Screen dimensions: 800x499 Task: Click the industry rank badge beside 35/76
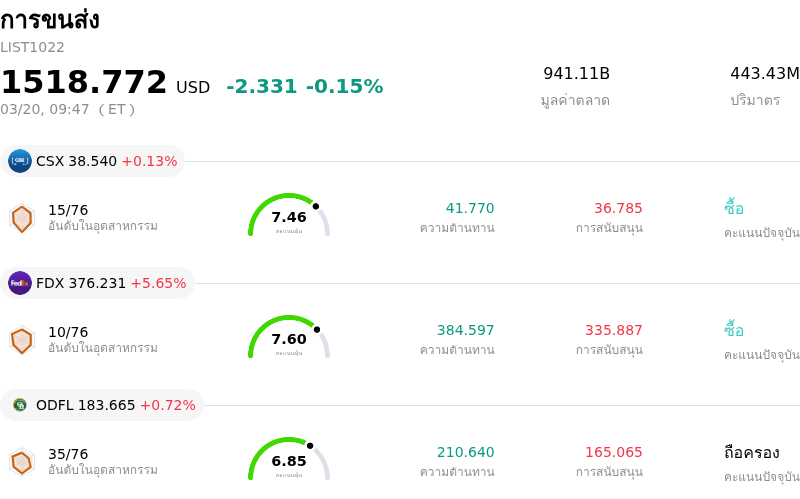click(x=22, y=462)
